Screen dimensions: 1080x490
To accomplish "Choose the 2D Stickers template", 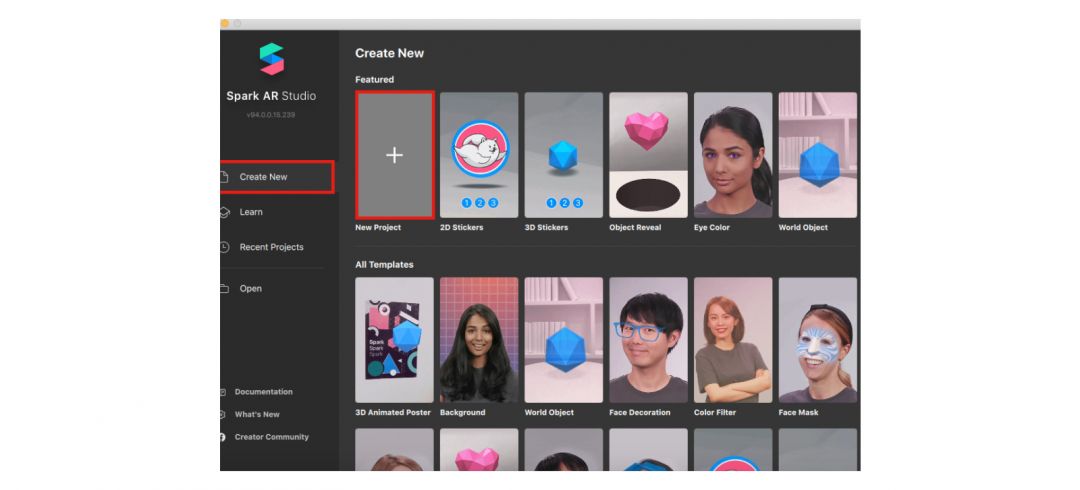I will [479, 155].
